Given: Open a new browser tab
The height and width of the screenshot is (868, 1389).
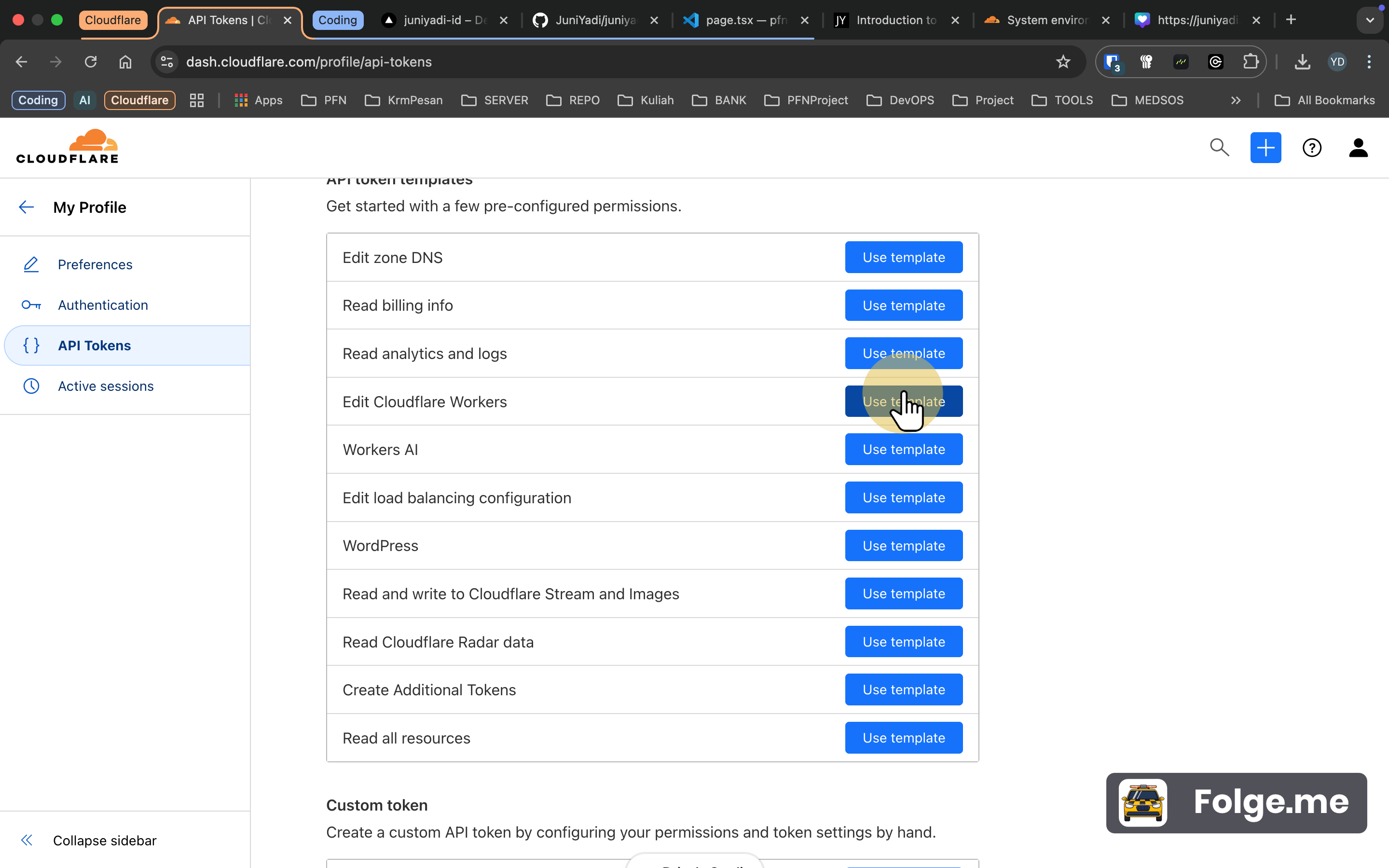Looking at the screenshot, I should [x=1291, y=20].
